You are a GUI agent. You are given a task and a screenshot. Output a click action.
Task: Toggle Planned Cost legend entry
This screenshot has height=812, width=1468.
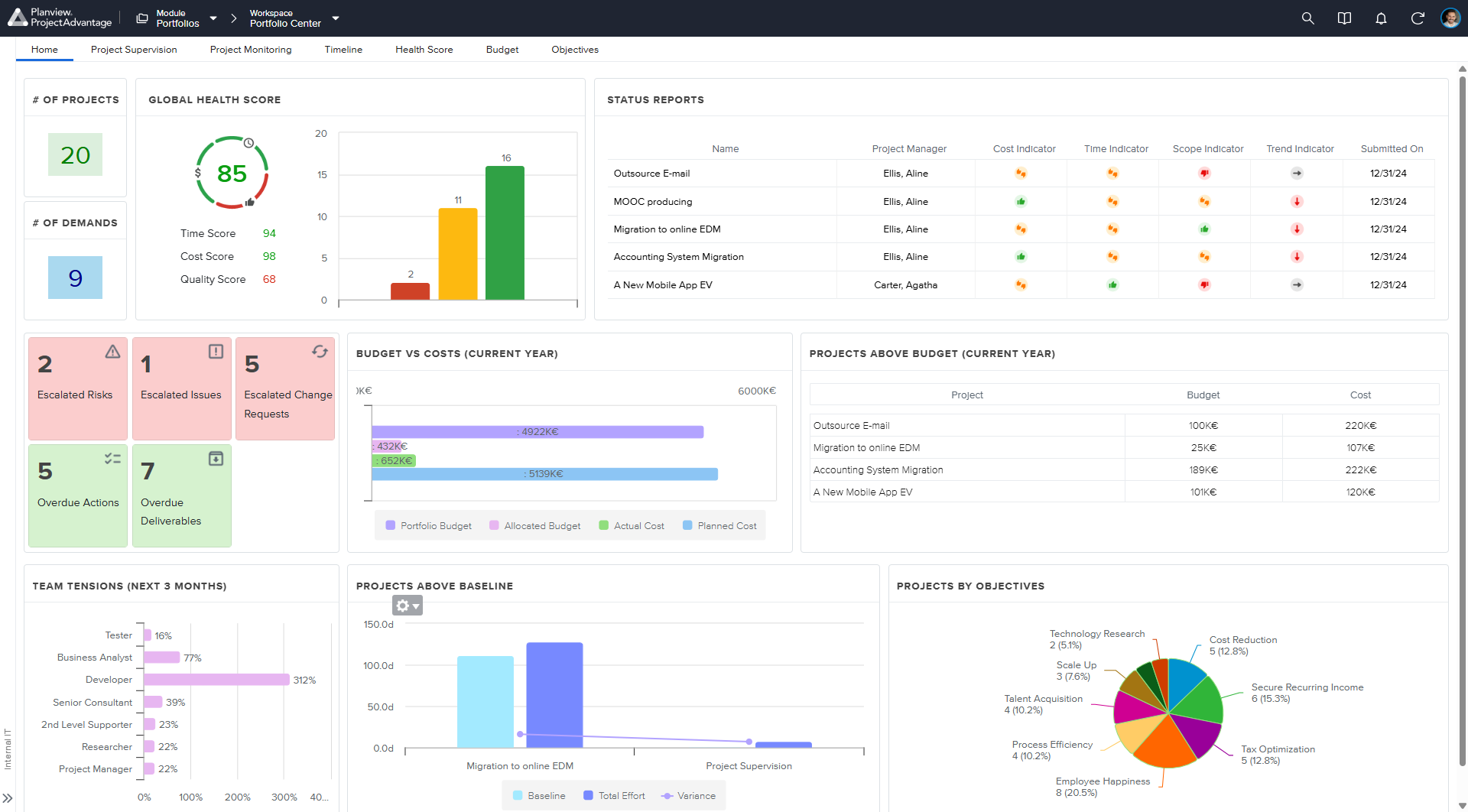click(x=719, y=526)
